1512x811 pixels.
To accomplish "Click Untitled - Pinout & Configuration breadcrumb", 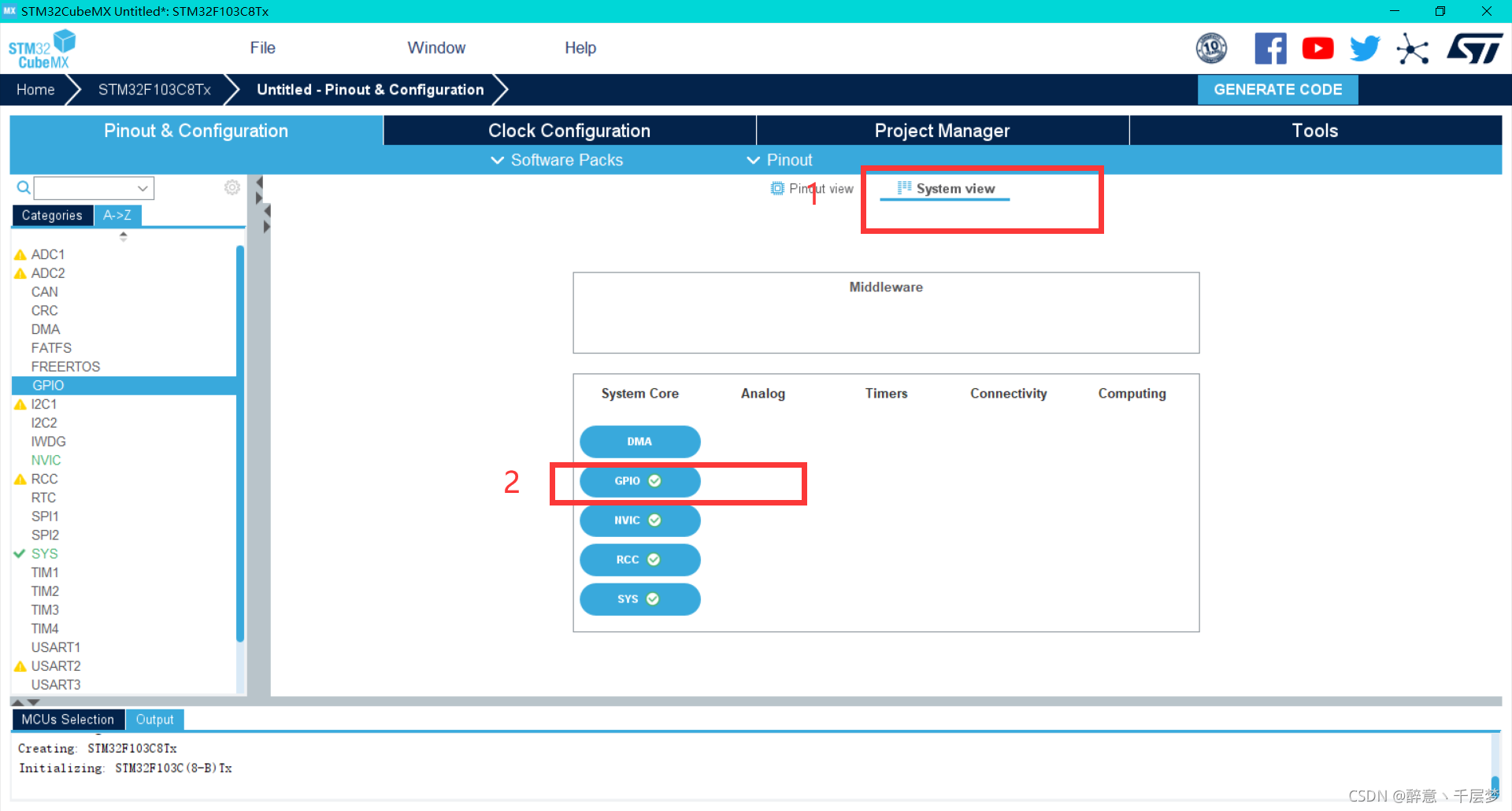I will 370,90.
